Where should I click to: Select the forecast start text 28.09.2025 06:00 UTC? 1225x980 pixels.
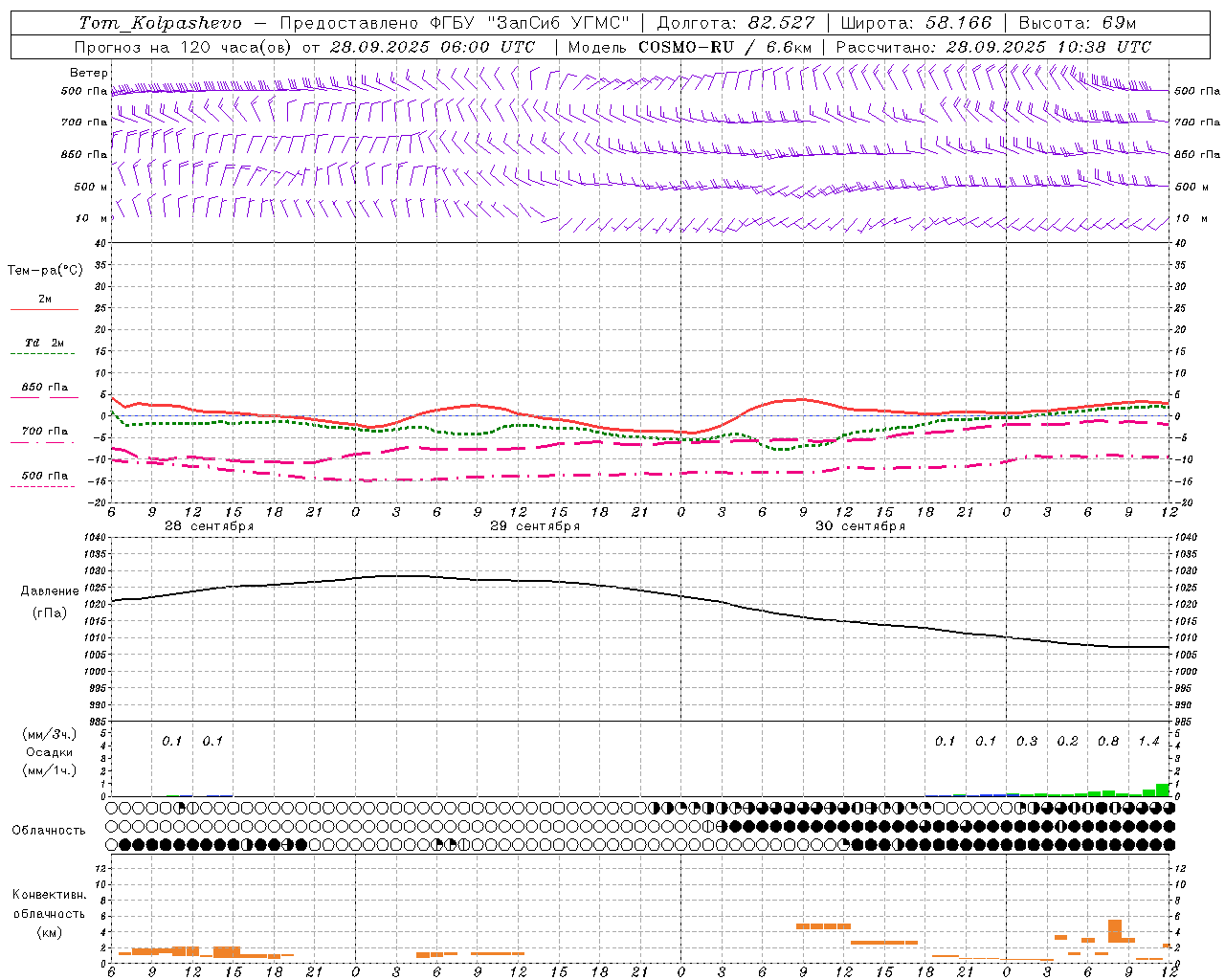click(x=433, y=47)
